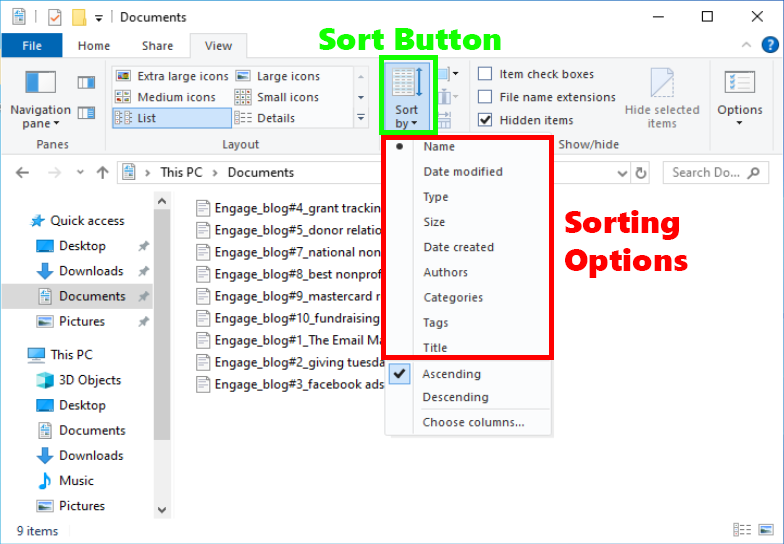
Task: Open recent locations dropdown arrow
Action: click(80, 172)
